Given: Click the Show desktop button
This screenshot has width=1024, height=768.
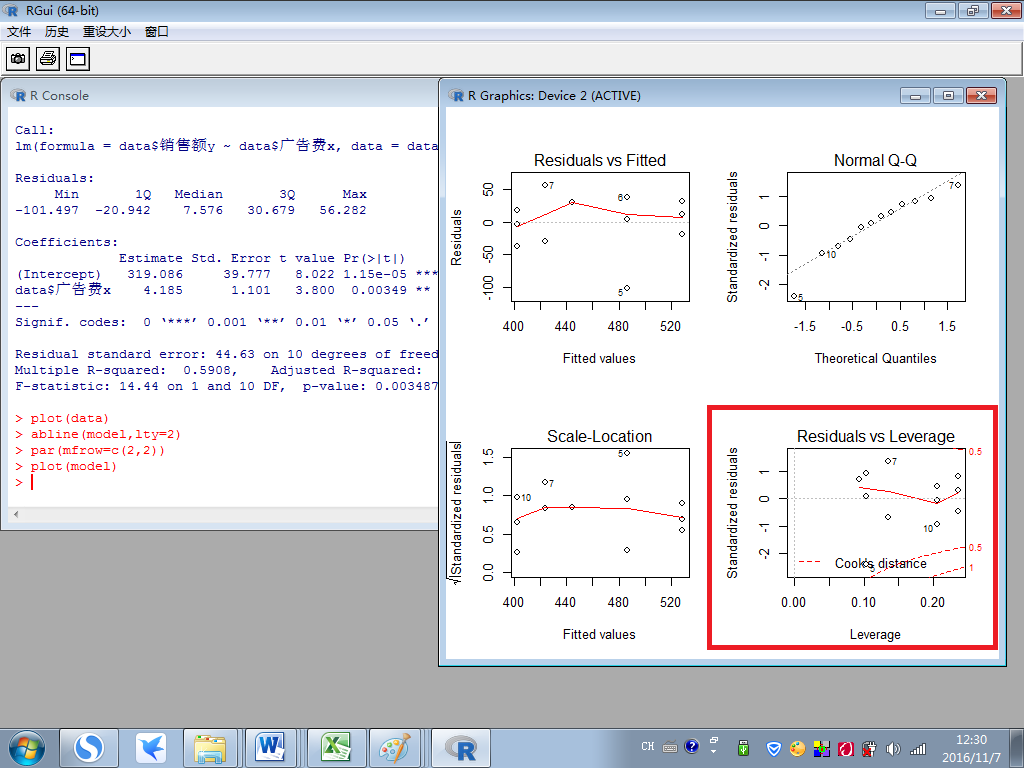Looking at the screenshot, I should [1017, 748].
